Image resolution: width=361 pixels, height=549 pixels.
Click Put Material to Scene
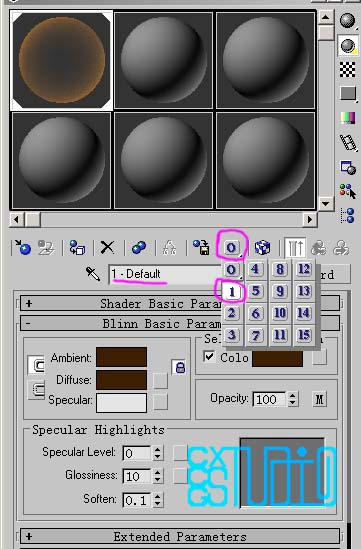pos(46,247)
